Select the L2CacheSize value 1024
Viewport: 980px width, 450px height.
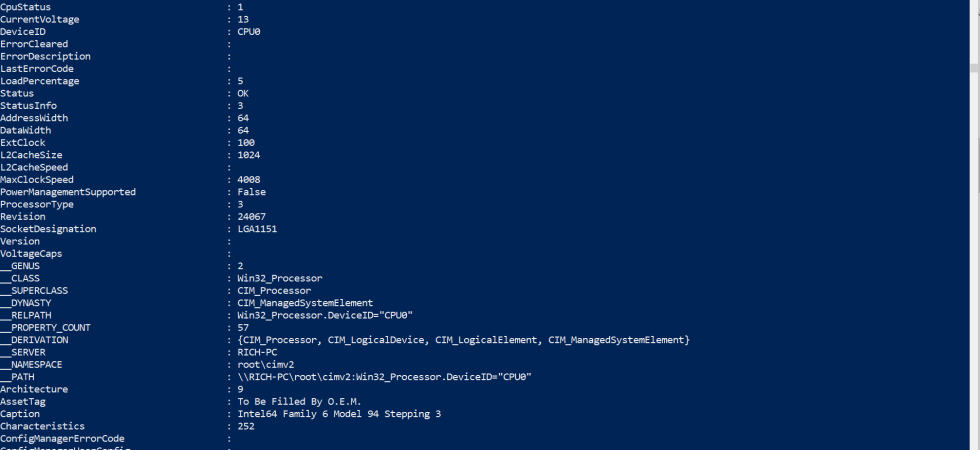pyautogui.click(x=249, y=155)
